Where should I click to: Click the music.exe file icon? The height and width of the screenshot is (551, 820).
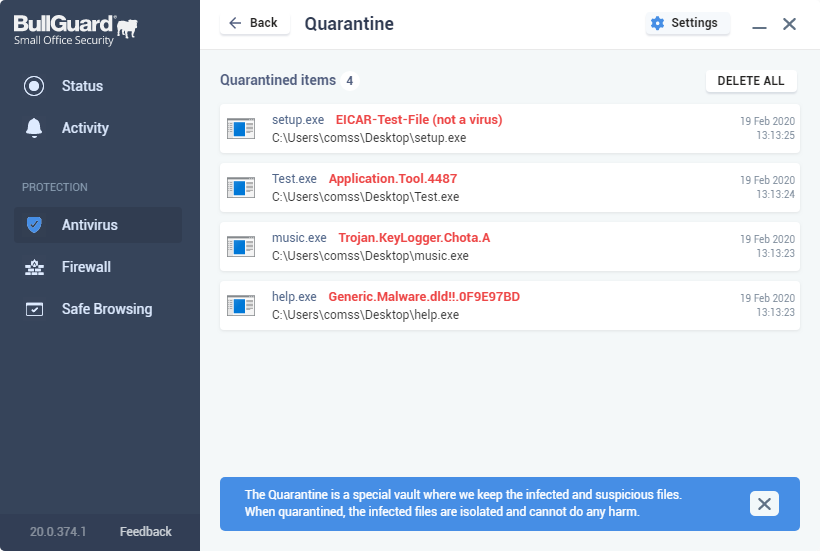(x=241, y=246)
